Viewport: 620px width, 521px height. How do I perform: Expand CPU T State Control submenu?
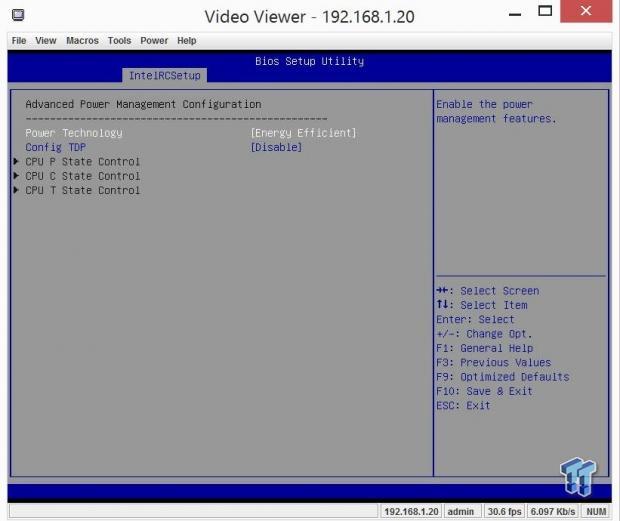[x=82, y=190]
